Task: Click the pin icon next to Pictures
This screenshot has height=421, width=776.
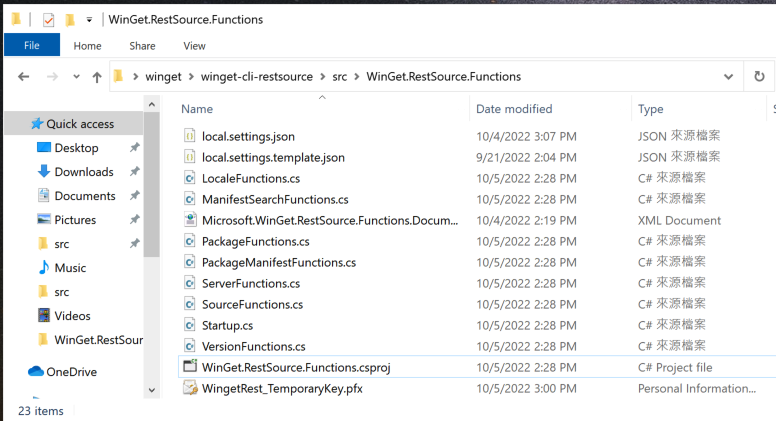Action: click(x=135, y=219)
